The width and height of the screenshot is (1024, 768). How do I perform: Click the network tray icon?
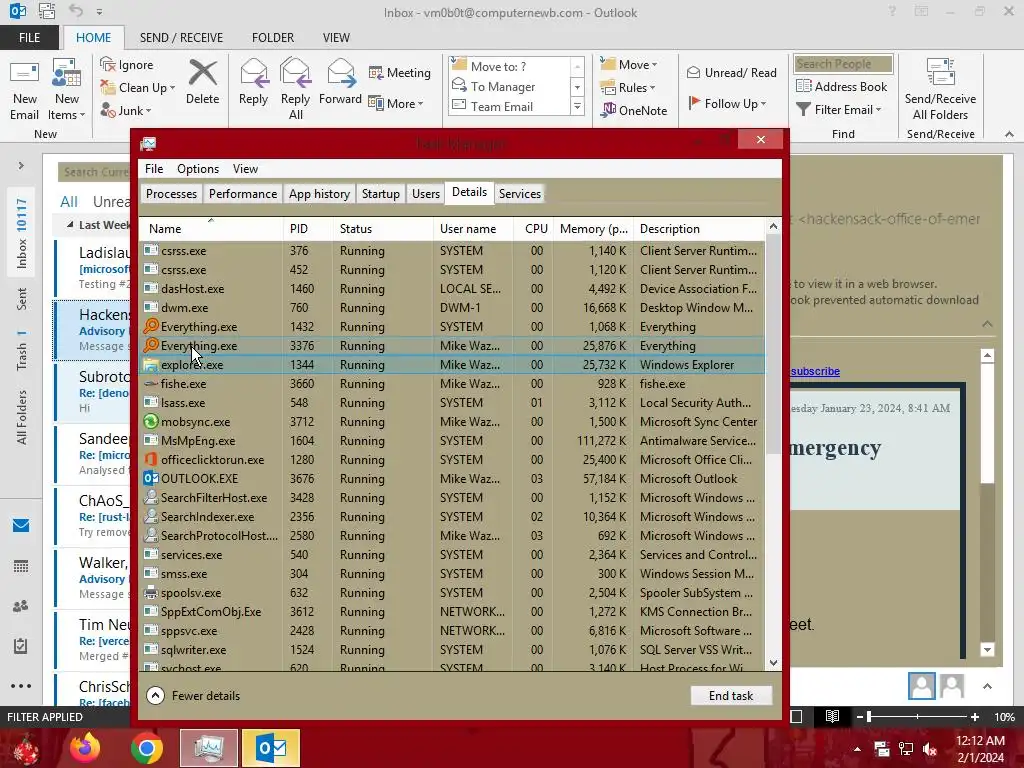click(x=906, y=749)
